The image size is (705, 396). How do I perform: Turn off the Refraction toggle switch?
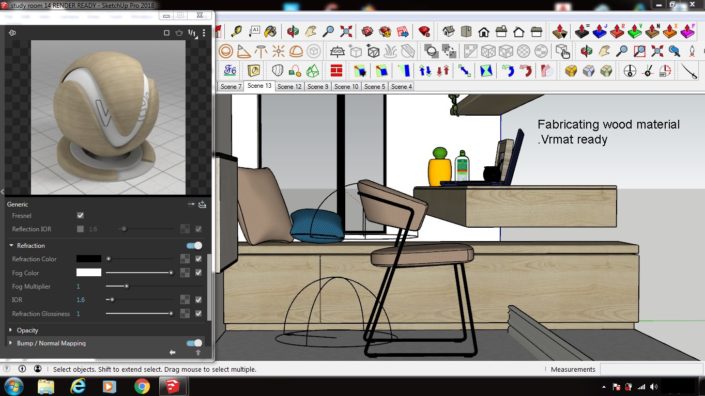coord(194,245)
